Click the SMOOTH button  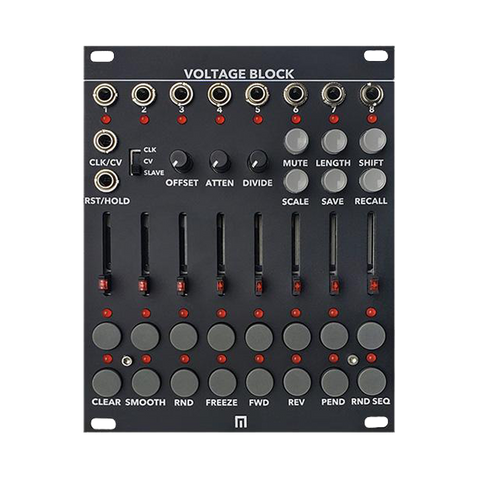click(x=145, y=383)
